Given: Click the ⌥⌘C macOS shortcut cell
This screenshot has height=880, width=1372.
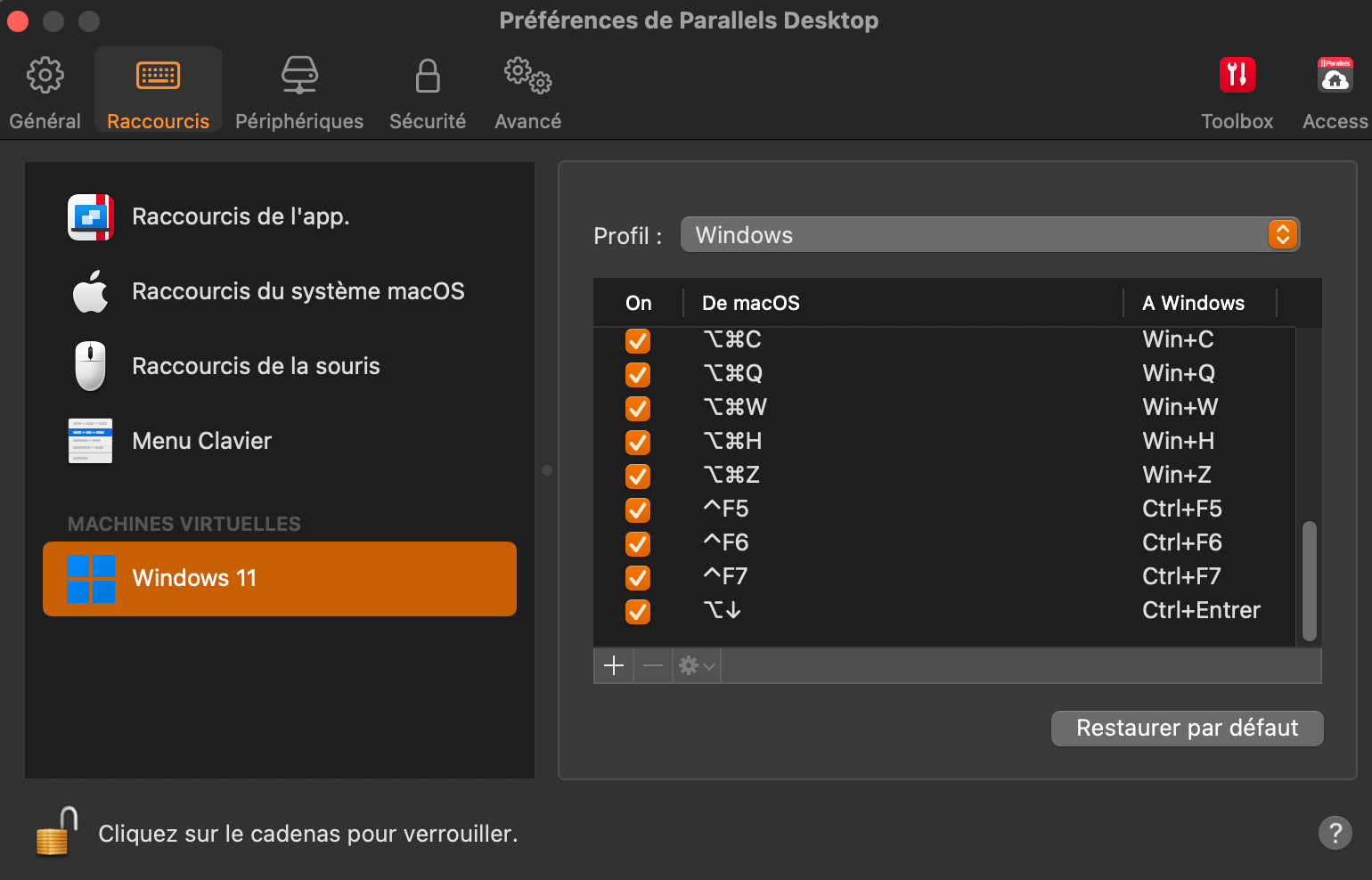Looking at the screenshot, I should pos(732,339).
